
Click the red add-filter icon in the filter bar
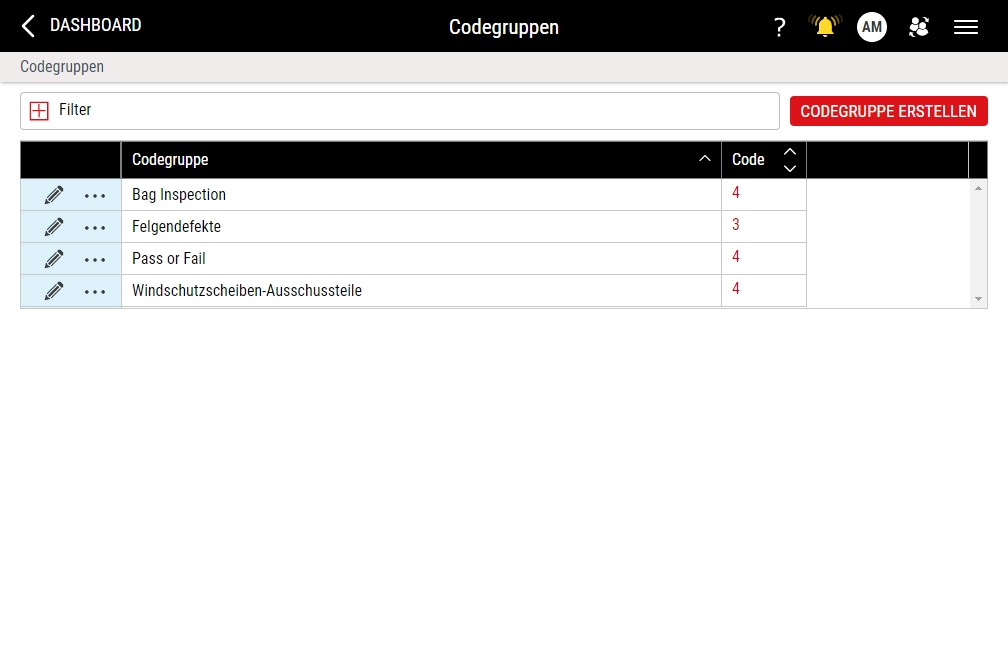[39, 110]
